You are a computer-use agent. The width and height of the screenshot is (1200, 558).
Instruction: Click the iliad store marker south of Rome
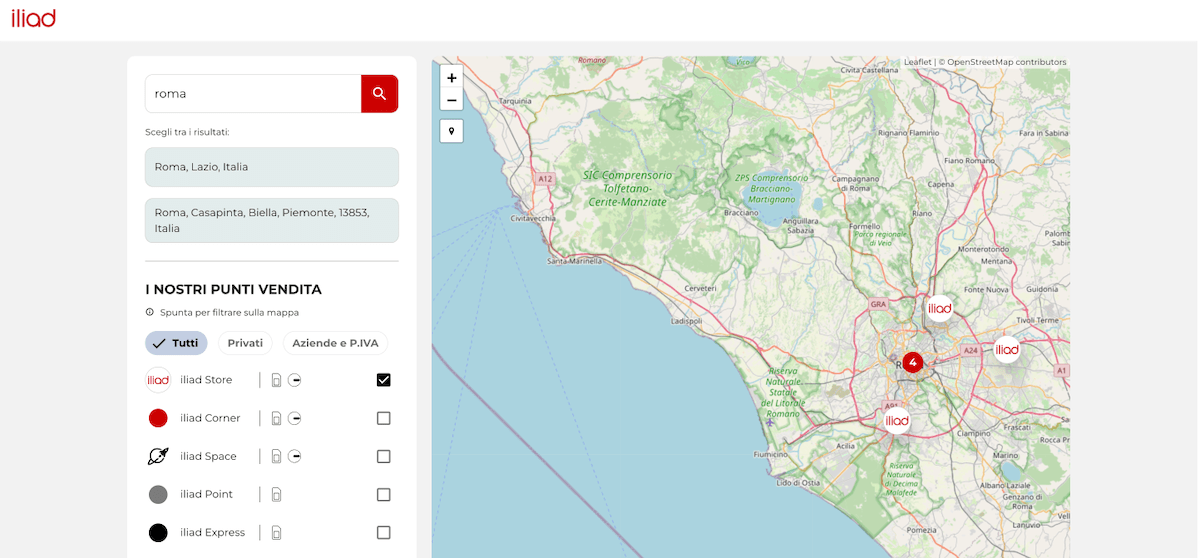[897, 421]
